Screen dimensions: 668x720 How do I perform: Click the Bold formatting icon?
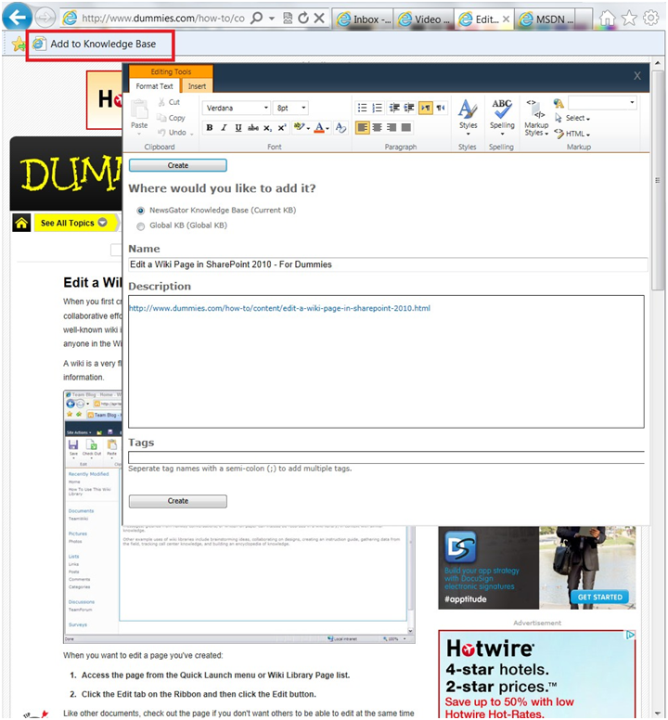click(x=210, y=128)
